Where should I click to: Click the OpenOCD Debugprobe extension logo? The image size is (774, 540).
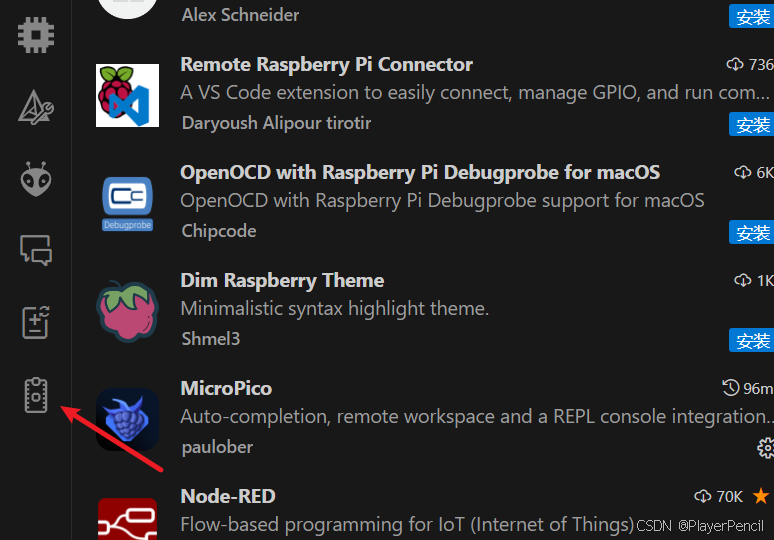127,203
